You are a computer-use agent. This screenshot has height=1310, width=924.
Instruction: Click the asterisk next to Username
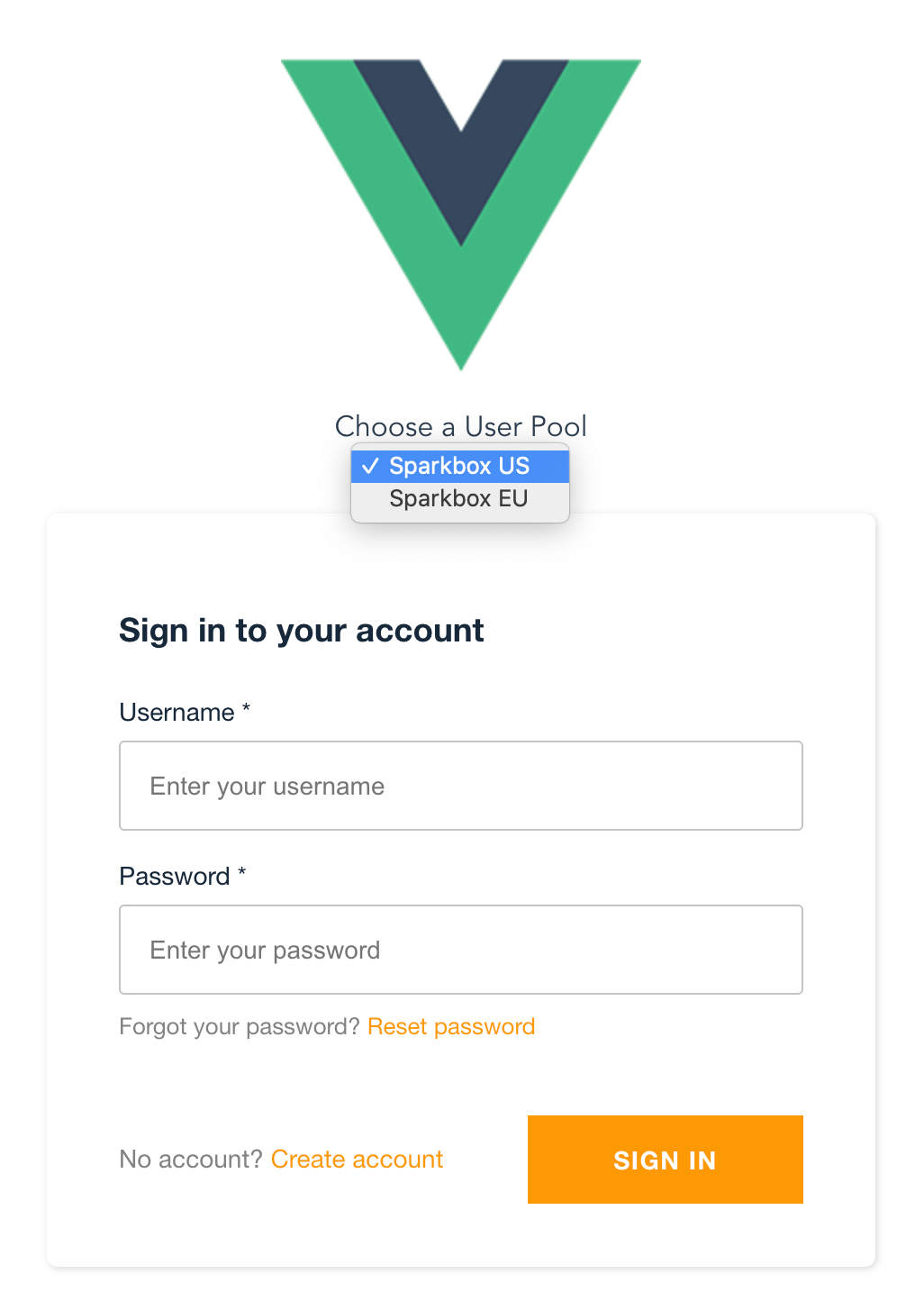[247, 710]
